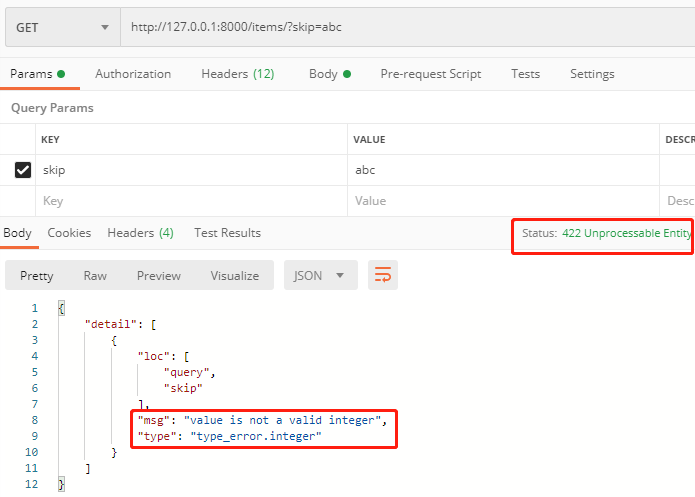Switch to the Preview response view
695x497 pixels.
(159, 275)
